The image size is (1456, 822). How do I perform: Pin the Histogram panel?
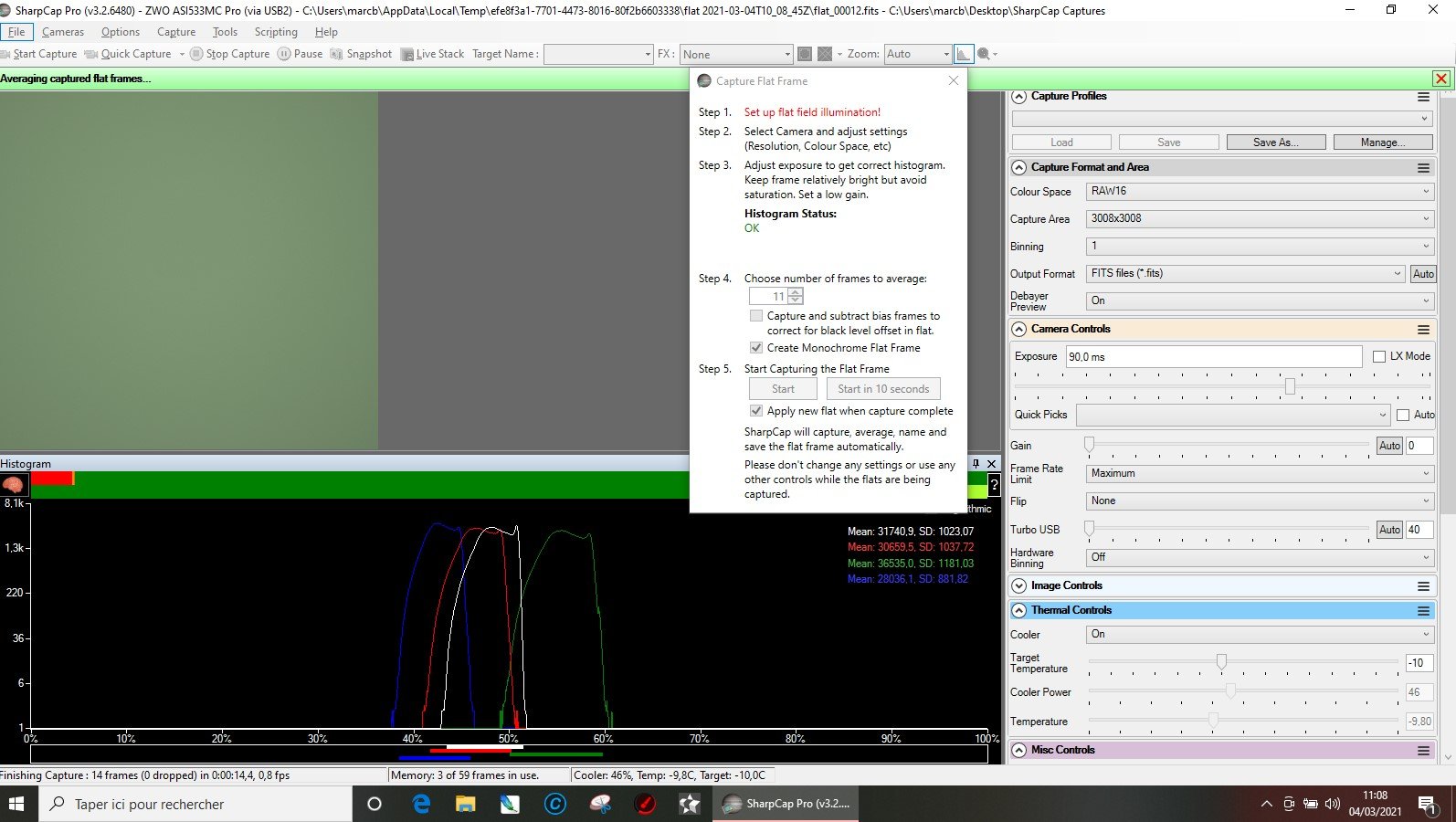coord(976,464)
